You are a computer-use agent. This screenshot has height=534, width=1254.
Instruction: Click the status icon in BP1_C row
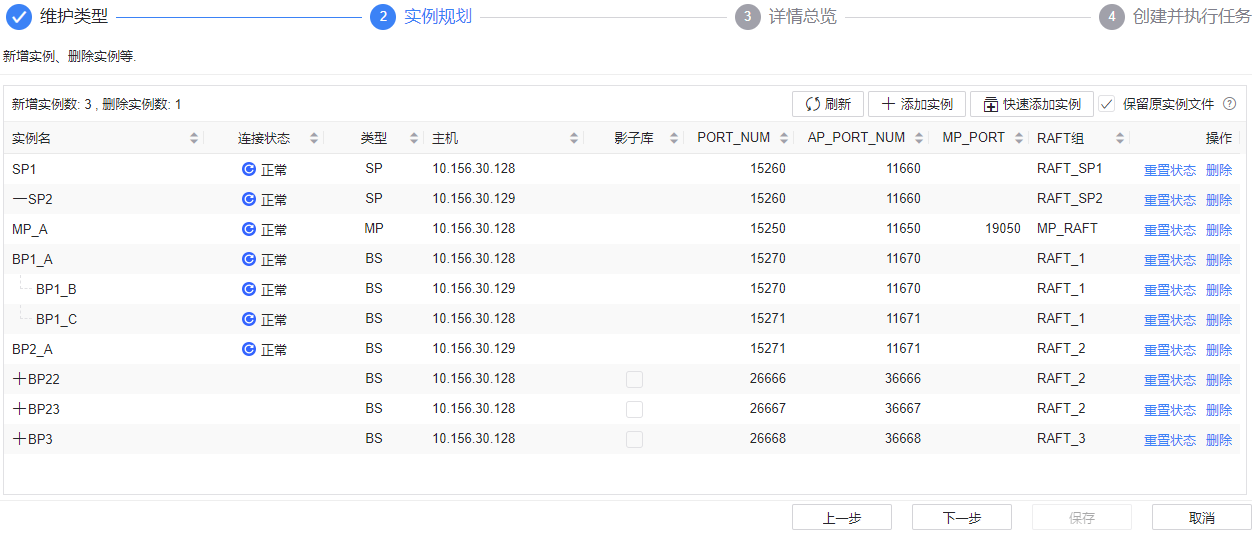click(249, 319)
